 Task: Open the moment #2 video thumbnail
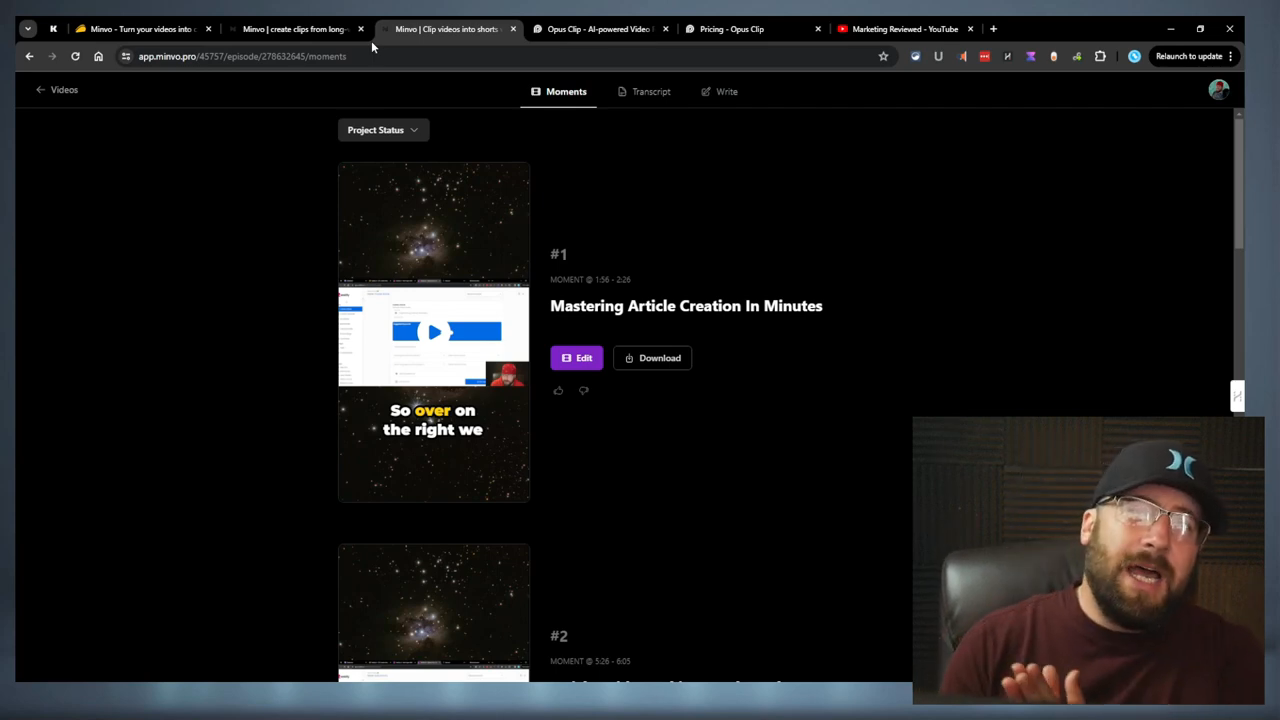coord(434,612)
